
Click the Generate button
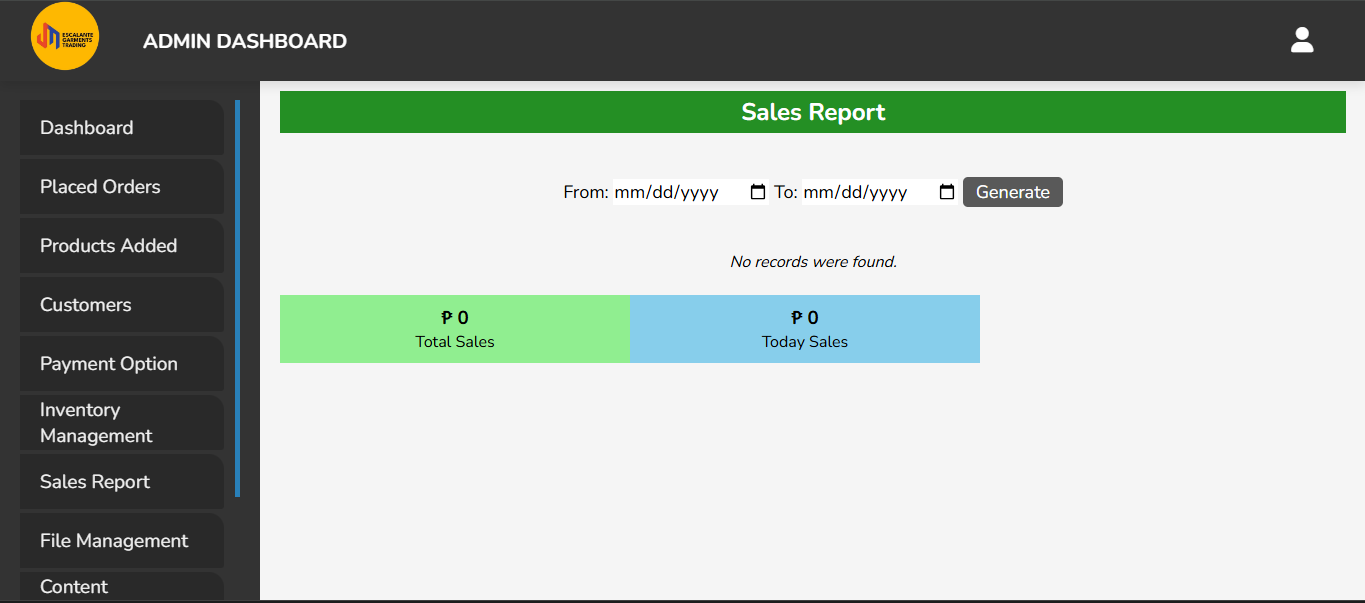1012,191
